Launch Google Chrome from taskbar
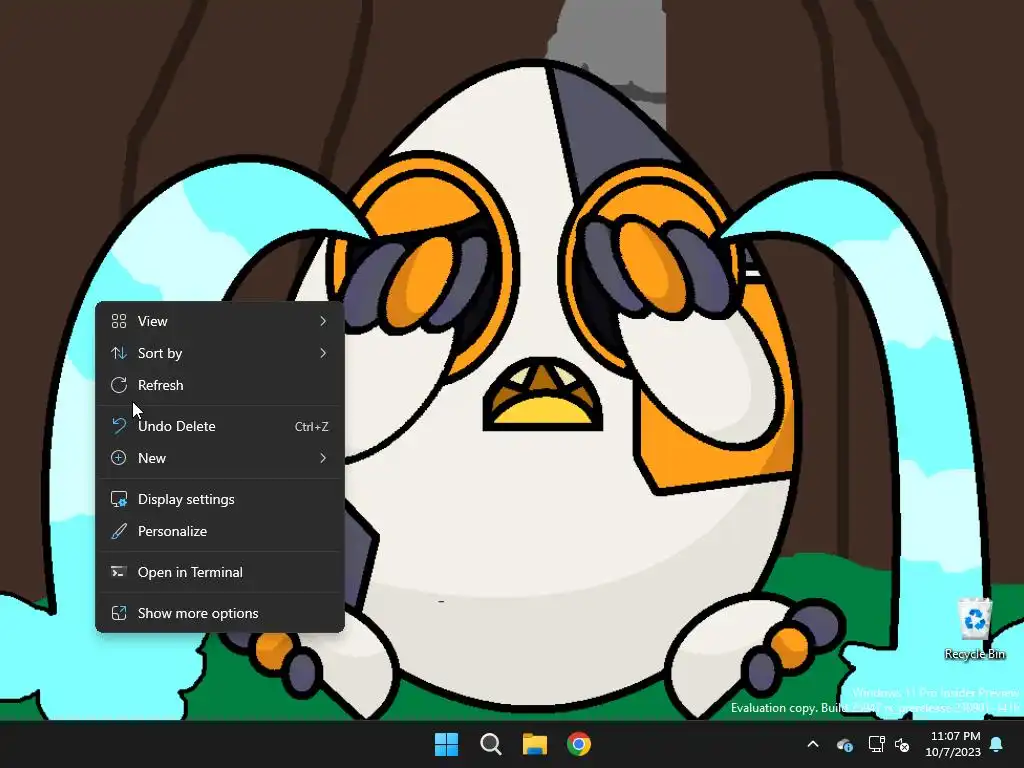 579,744
